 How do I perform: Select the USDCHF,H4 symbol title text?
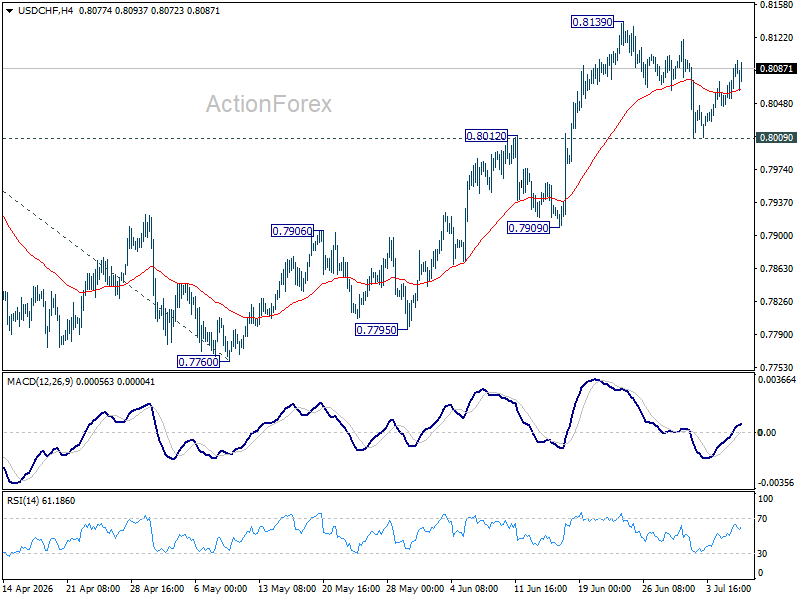click(45, 11)
